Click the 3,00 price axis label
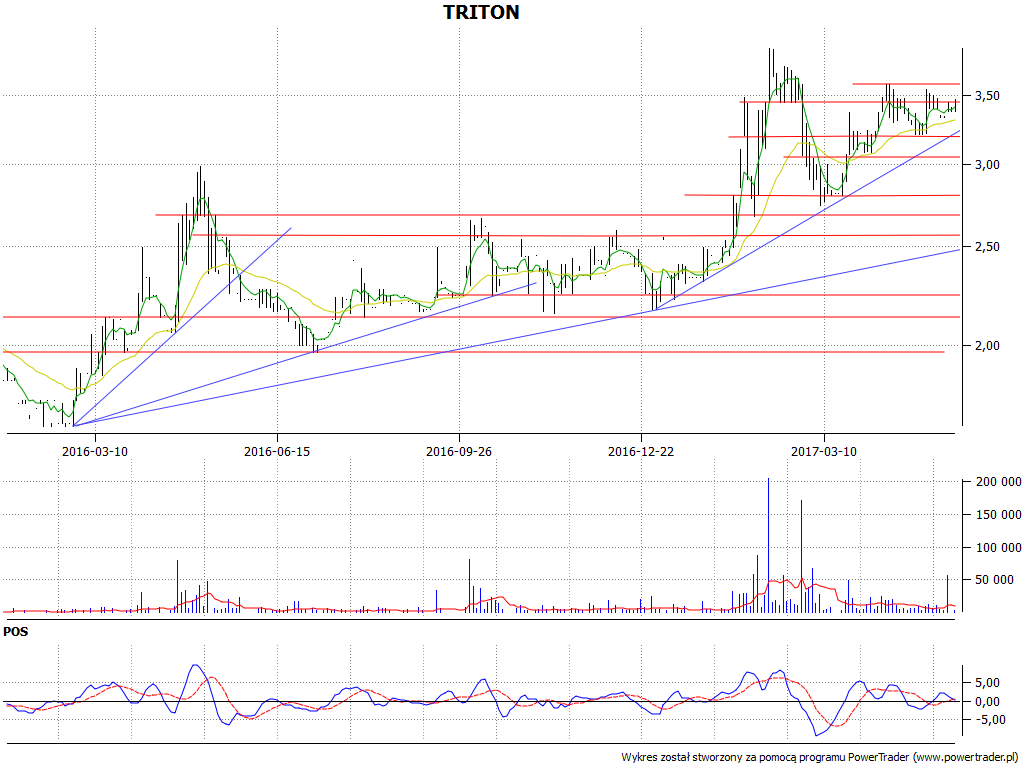 click(x=987, y=165)
